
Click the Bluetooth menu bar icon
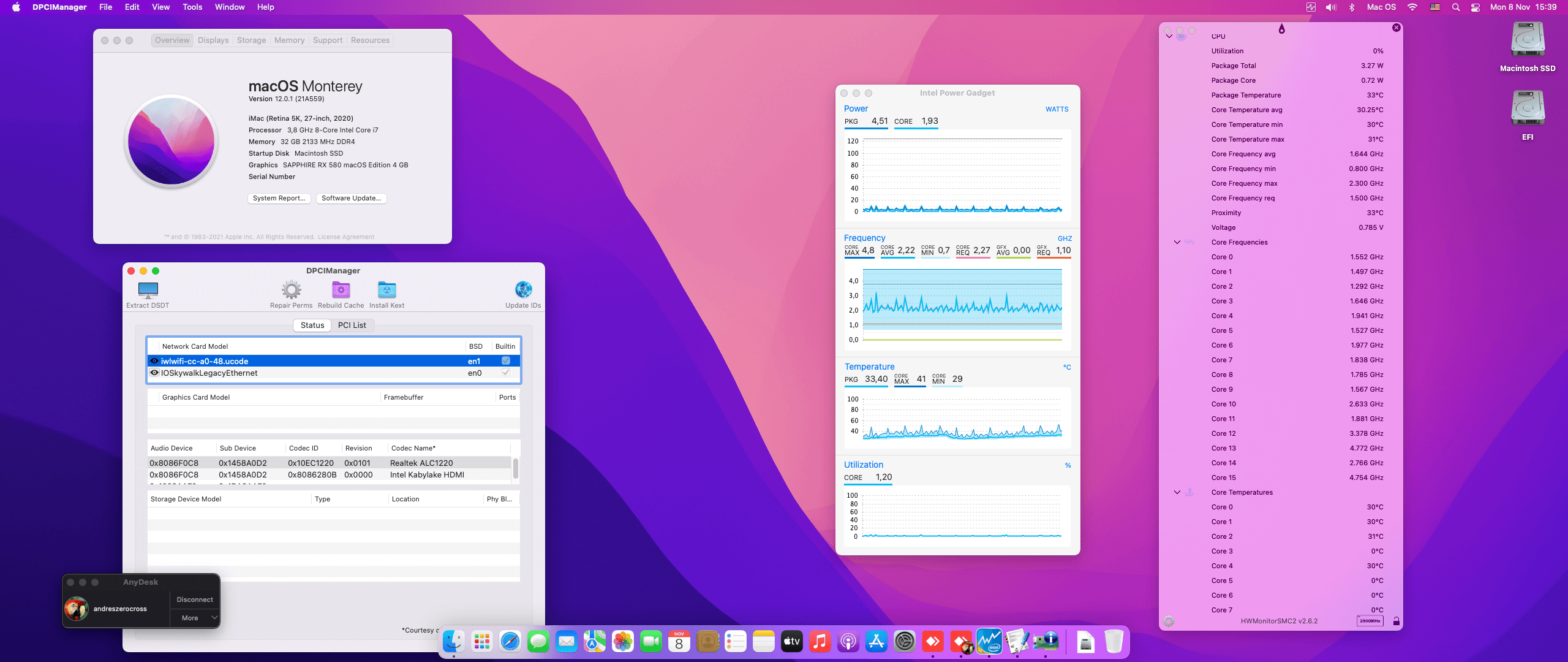tap(1352, 7)
